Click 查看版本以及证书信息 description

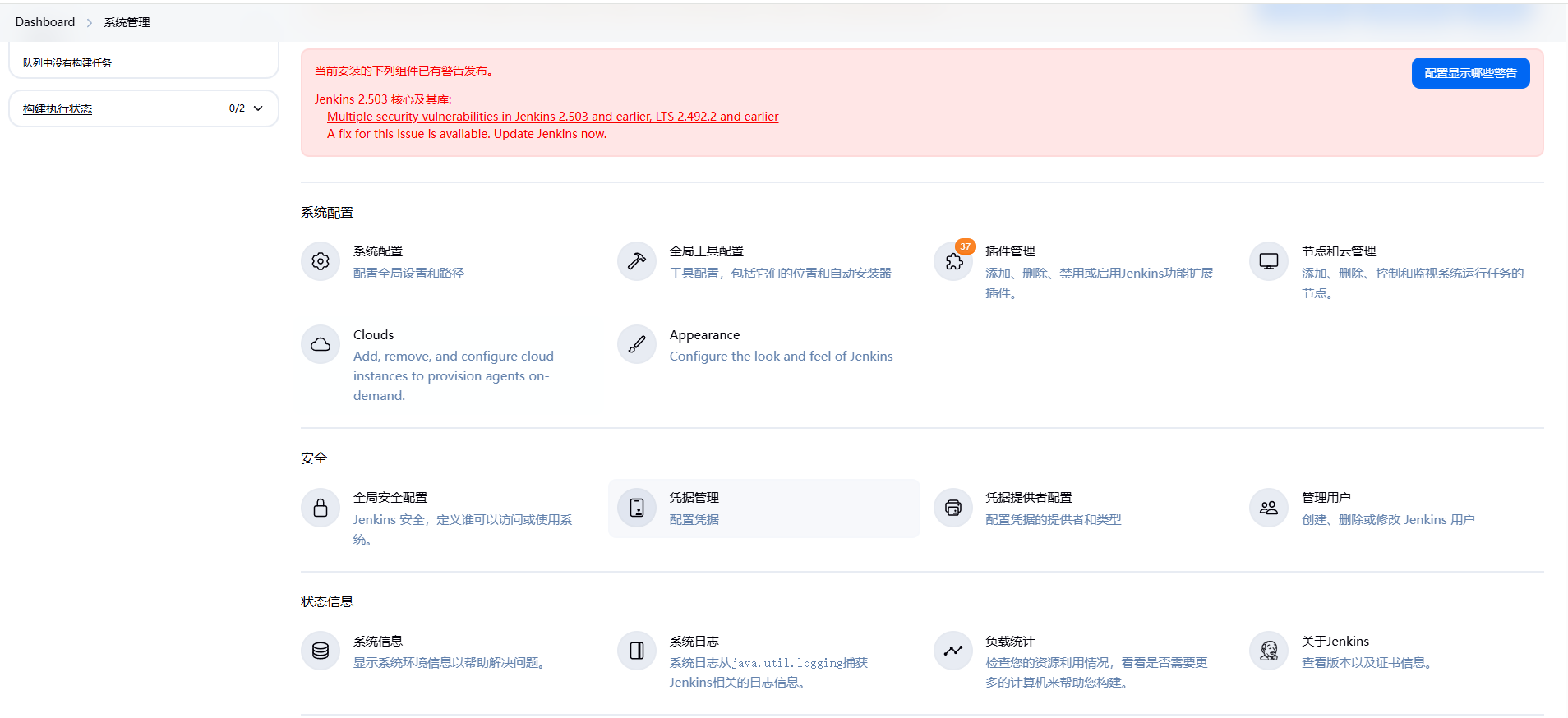point(1369,662)
